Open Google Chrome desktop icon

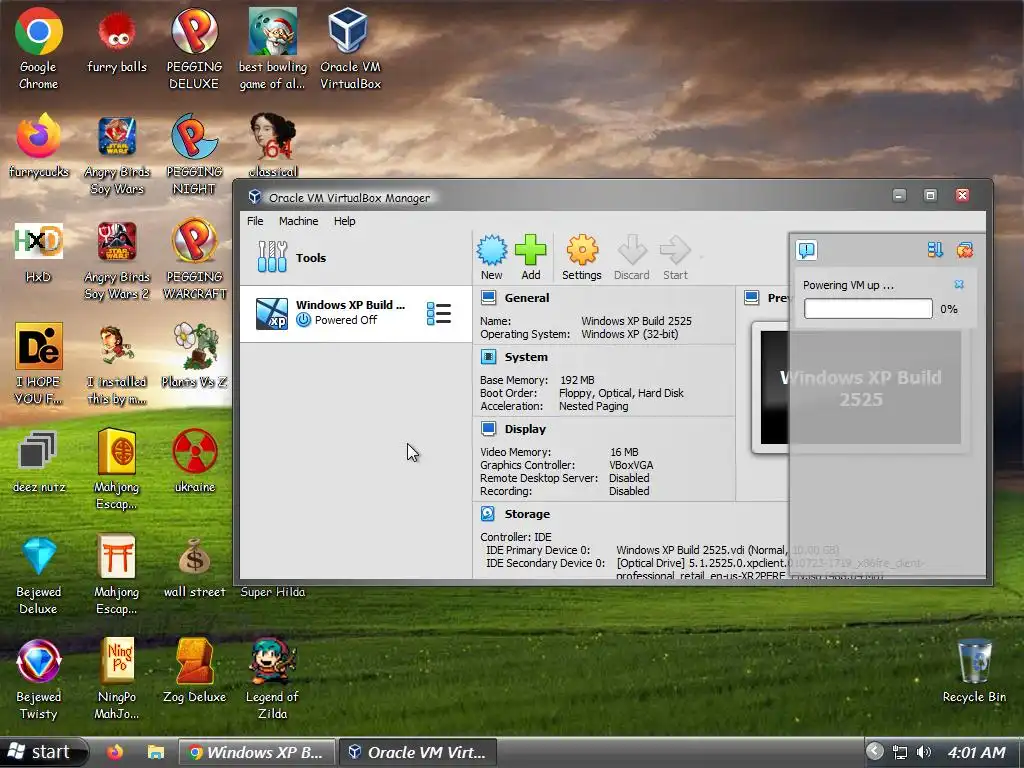pos(38,49)
